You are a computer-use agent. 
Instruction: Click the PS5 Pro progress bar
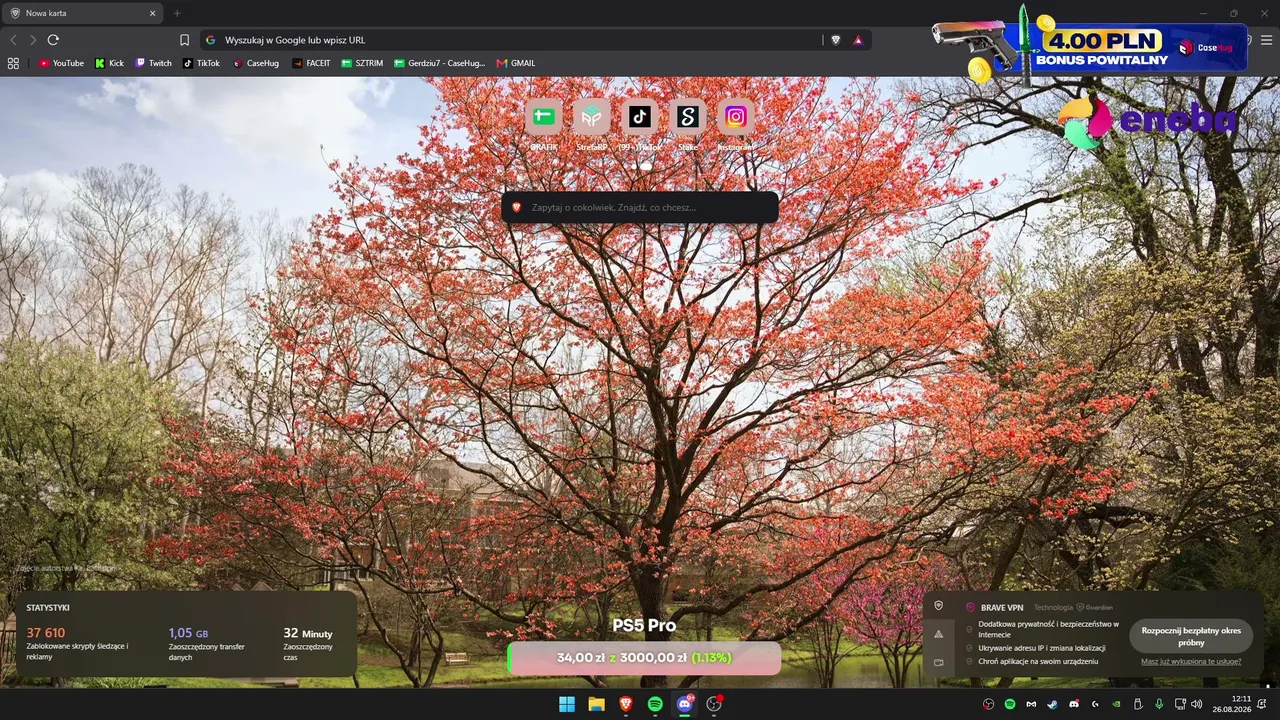[x=644, y=658]
